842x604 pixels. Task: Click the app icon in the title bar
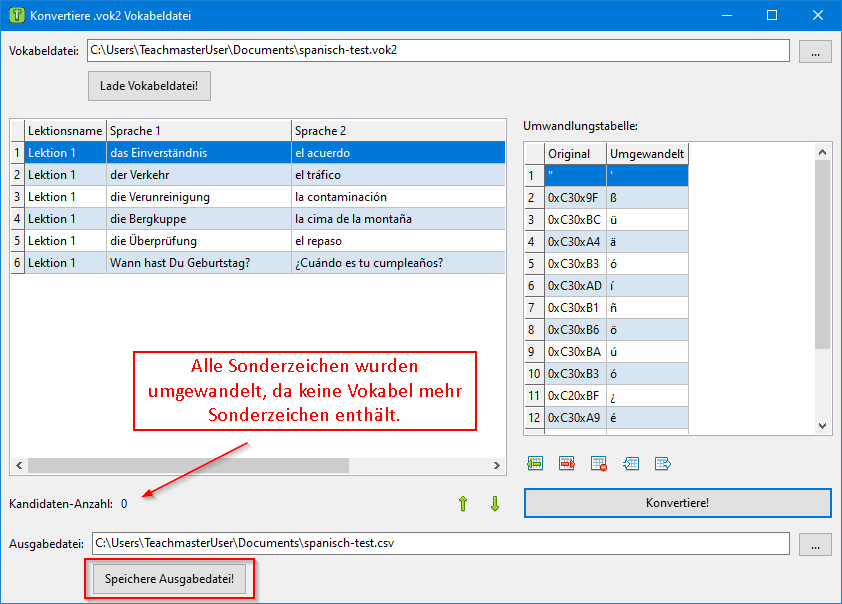[x=16, y=16]
